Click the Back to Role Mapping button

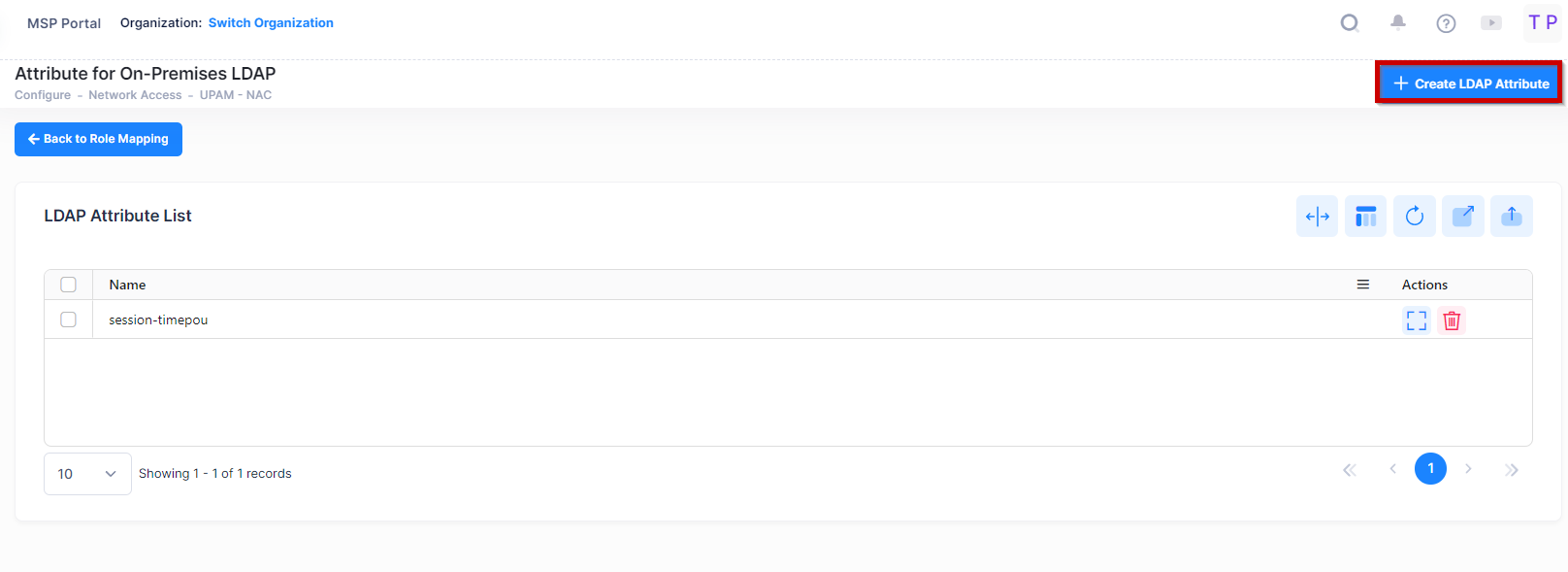pyautogui.click(x=98, y=139)
